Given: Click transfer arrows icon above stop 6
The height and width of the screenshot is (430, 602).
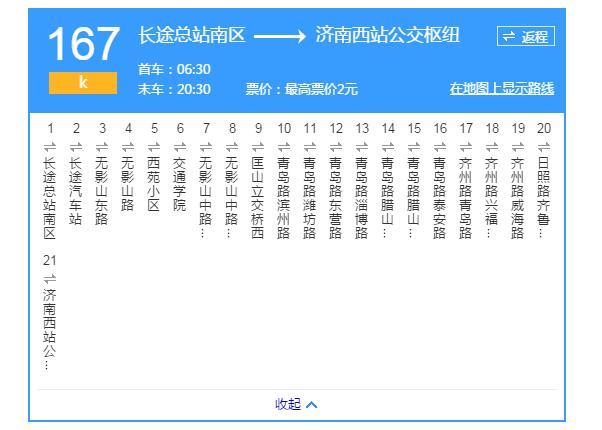Looking at the screenshot, I should pyautogui.click(x=180, y=147).
